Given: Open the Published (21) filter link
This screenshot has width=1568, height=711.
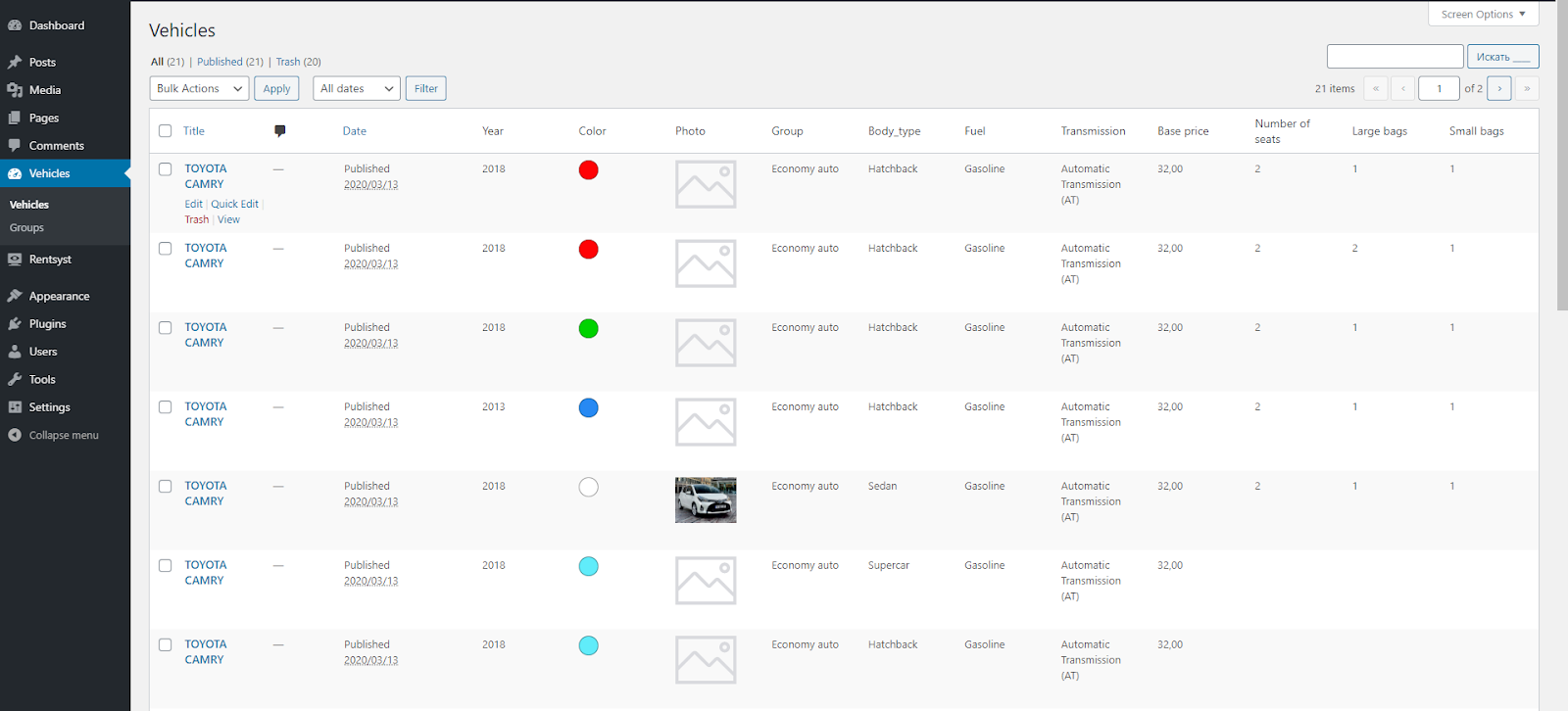Looking at the screenshot, I should pyautogui.click(x=230, y=62).
